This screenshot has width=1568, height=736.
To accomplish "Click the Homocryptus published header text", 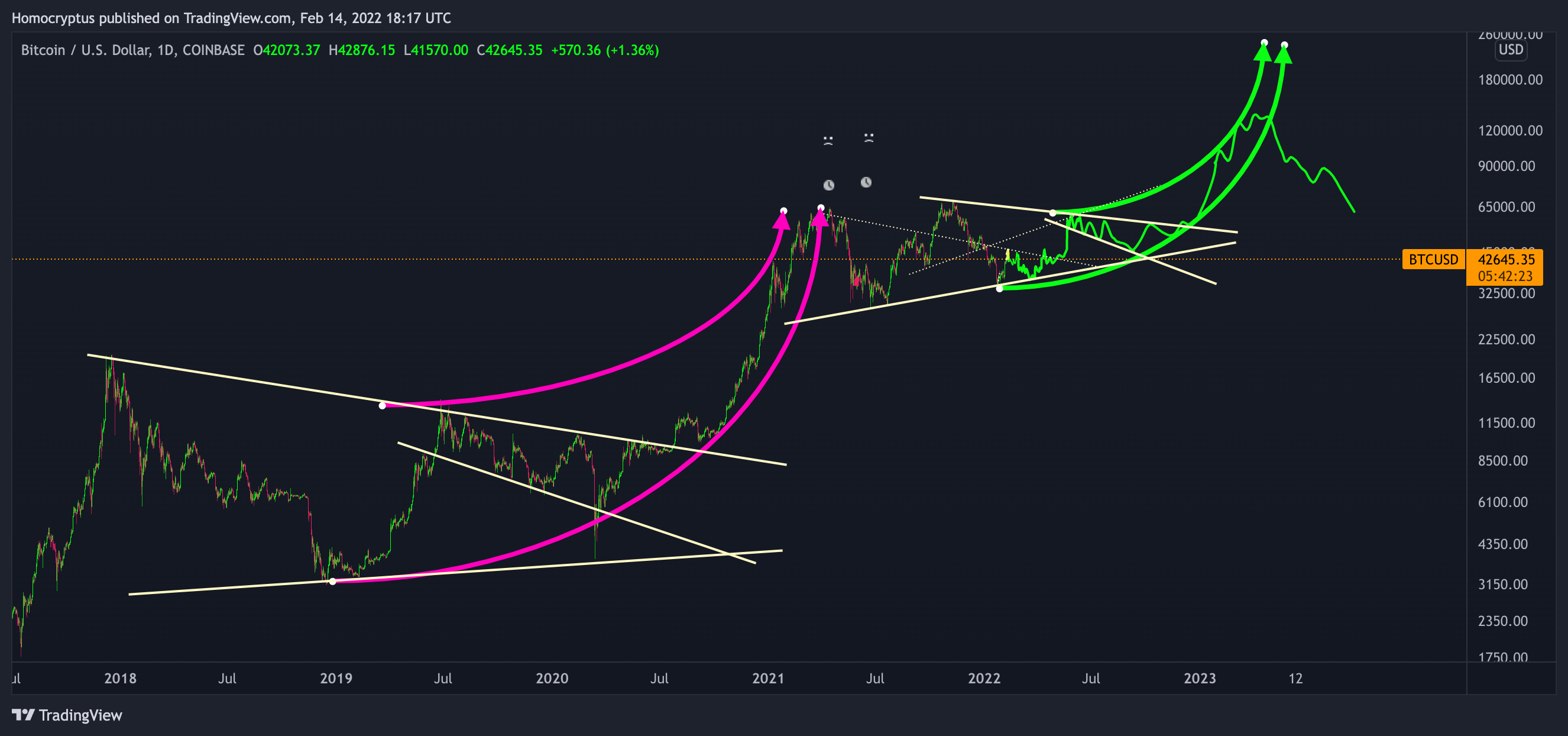I will coord(231,18).
